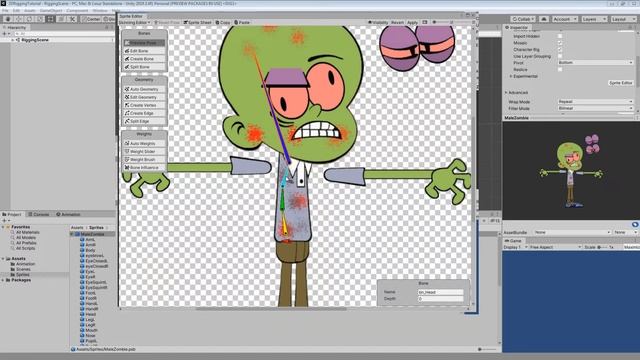Open the Visibility panel in Sprite Editor
Screen dimensions: 640x360
pyautogui.click(x=378, y=22)
